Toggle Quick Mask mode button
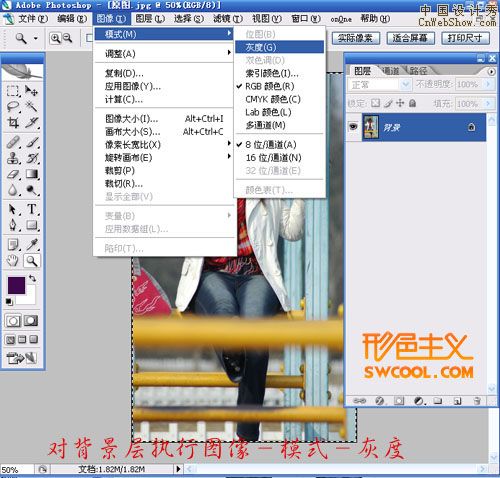This screenshot has height=478, width=500. click(31, 321)
